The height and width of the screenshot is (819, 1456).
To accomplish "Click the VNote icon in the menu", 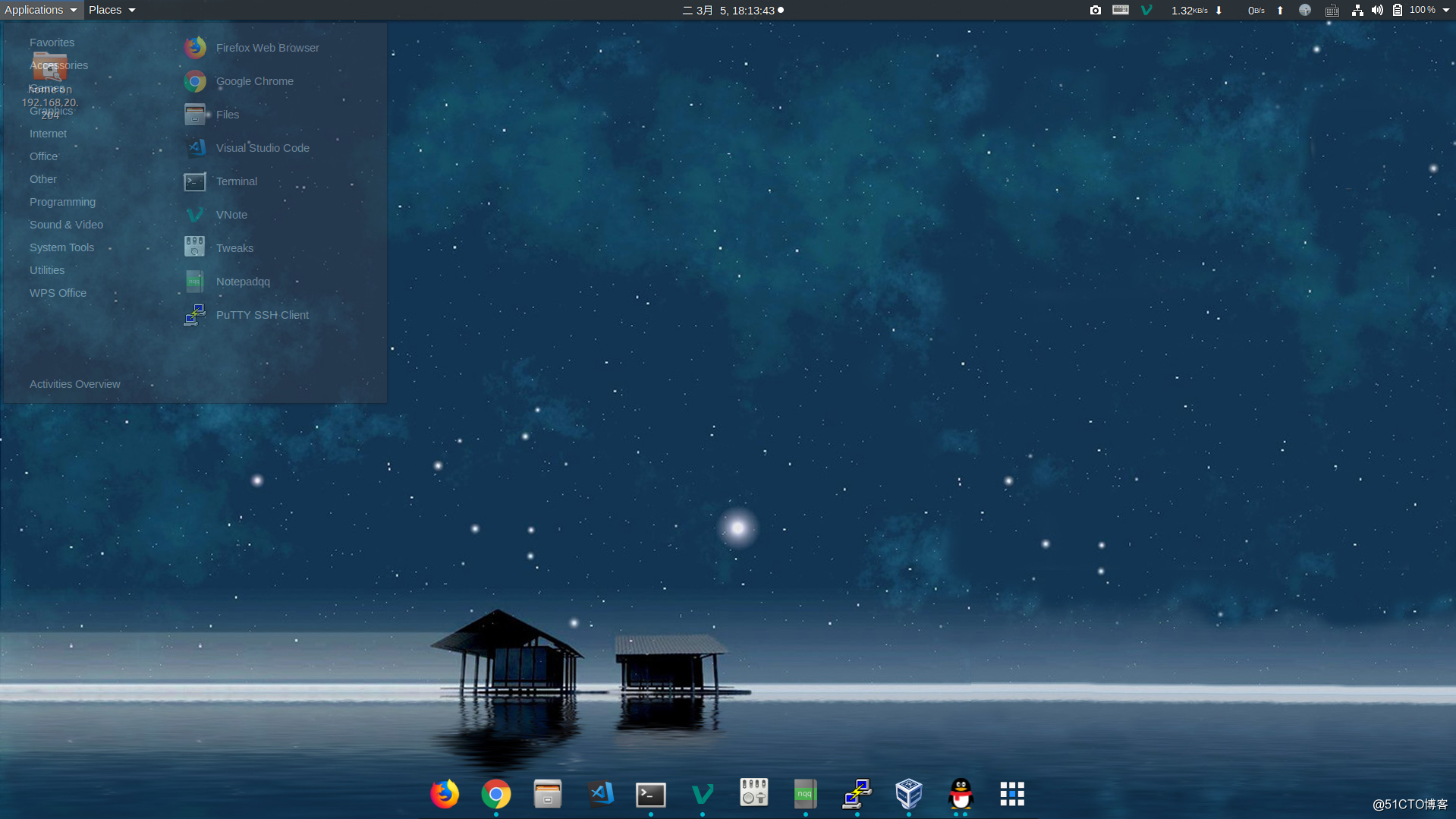I will coord(195,215).
